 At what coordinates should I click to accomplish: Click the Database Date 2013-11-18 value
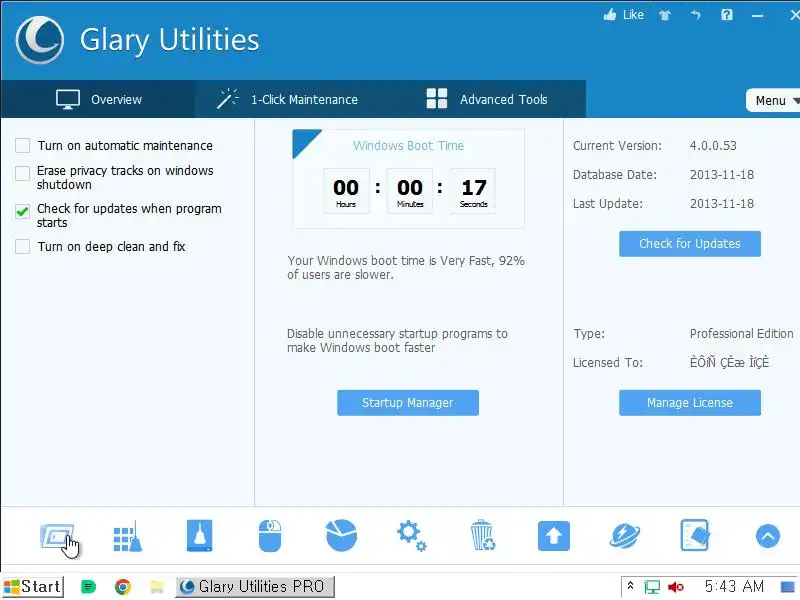click(722, 175)
